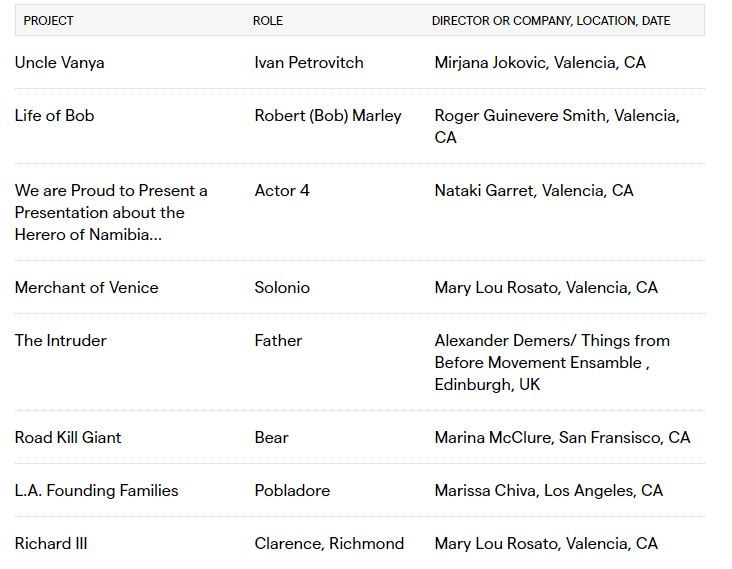Select the Life of Bob project title

pos(54,115)
